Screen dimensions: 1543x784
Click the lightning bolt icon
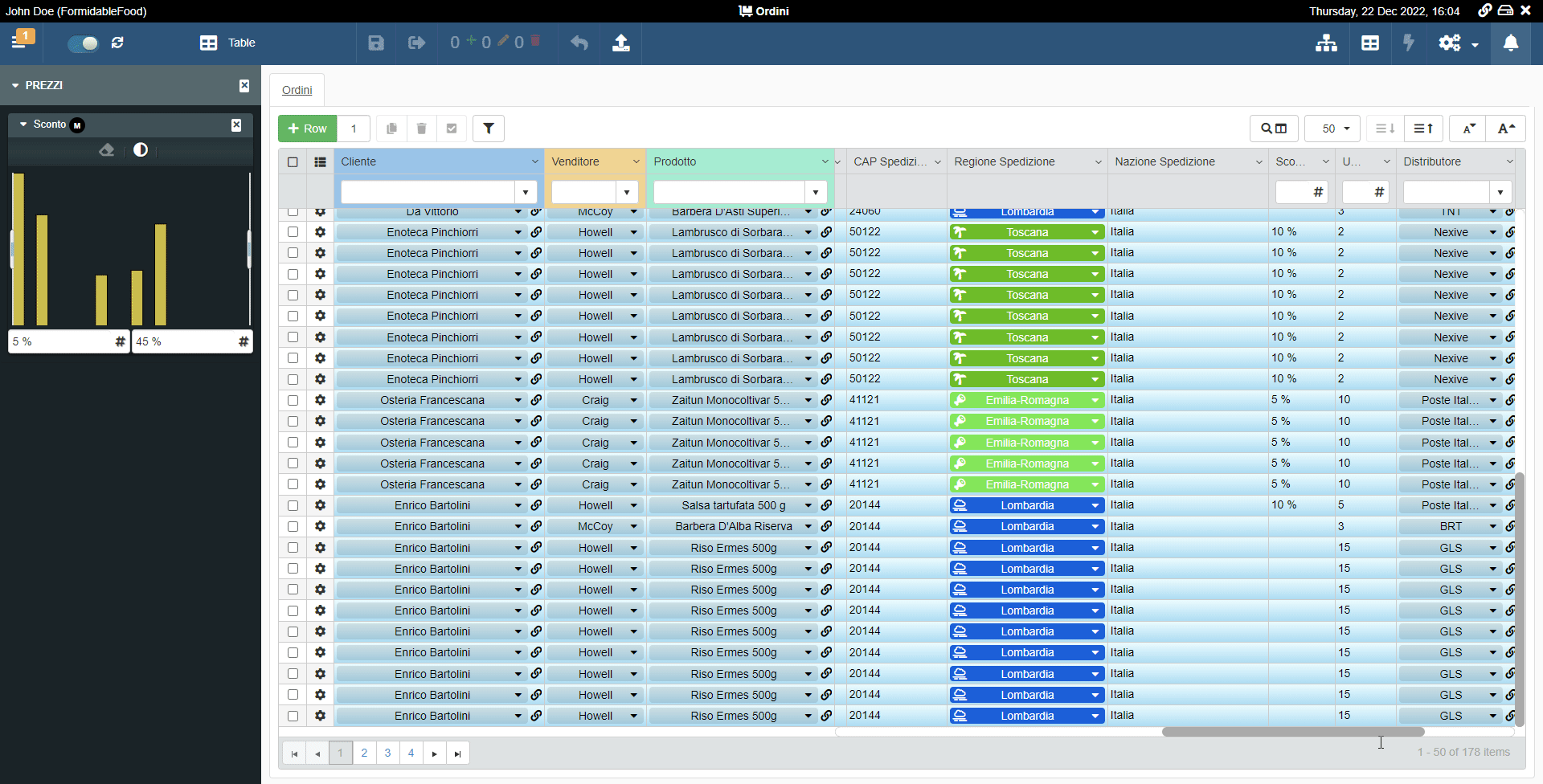pos(1408,43)
